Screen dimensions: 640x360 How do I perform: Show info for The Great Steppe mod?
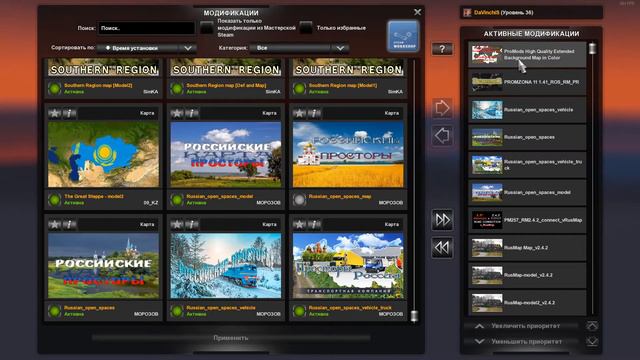coord(69,113)
